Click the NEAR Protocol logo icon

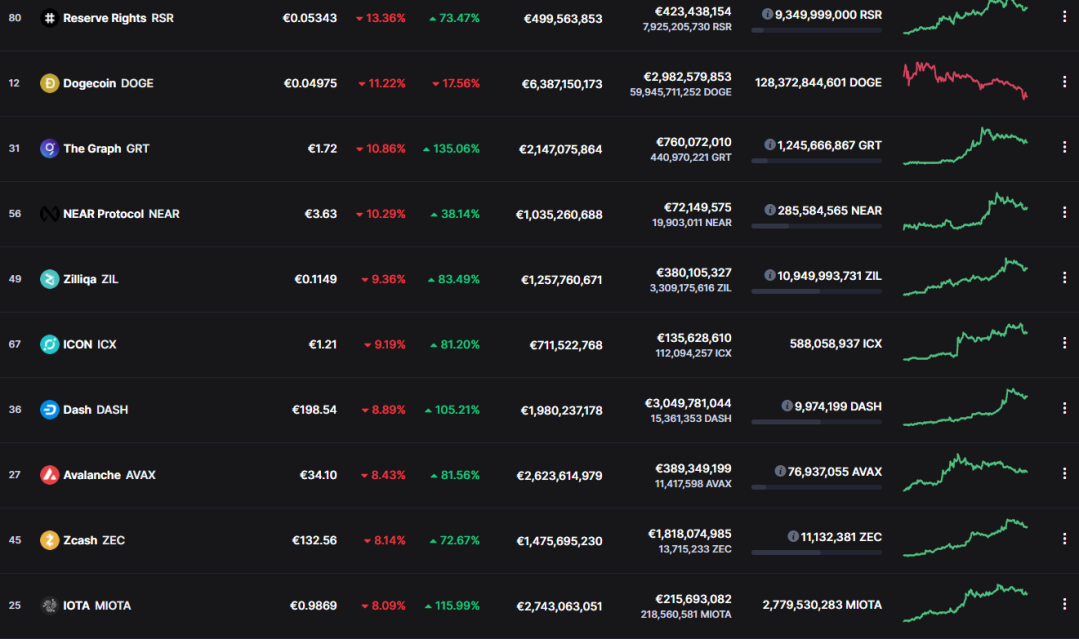coord(49,214)
